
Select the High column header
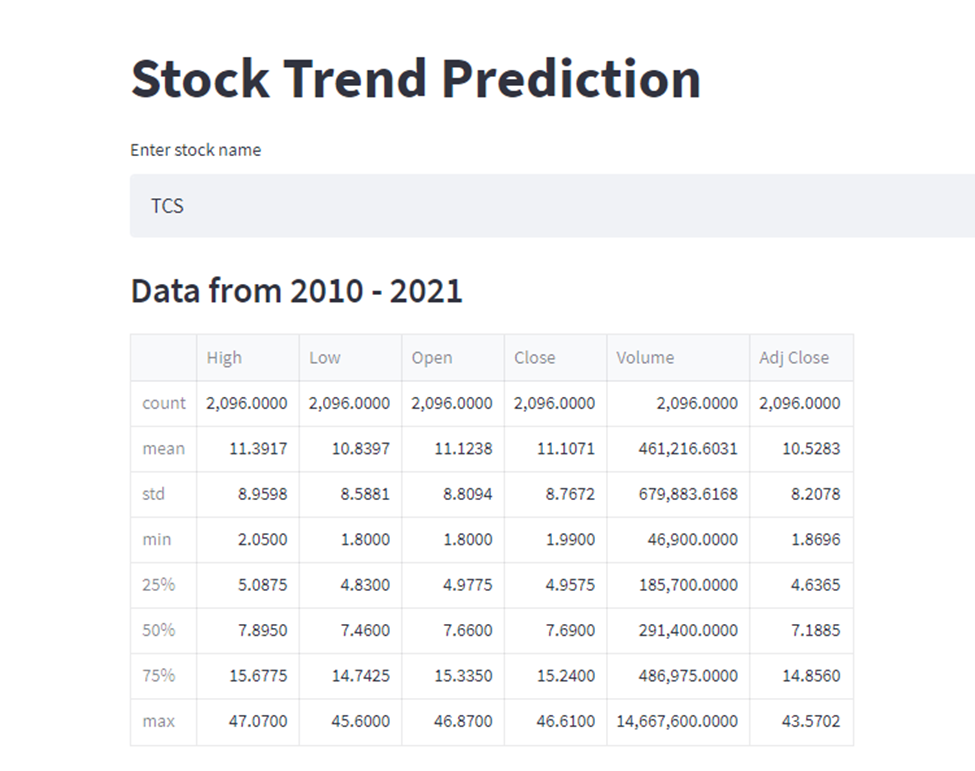(224, 357)
